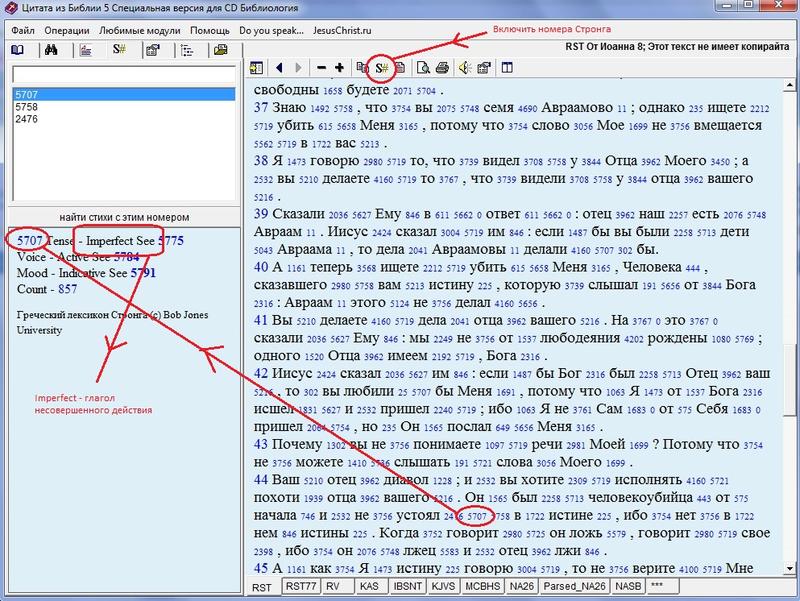Click the speaker sound icon
The height and width of the screenshot is (601, 800).
coord(464,68)
